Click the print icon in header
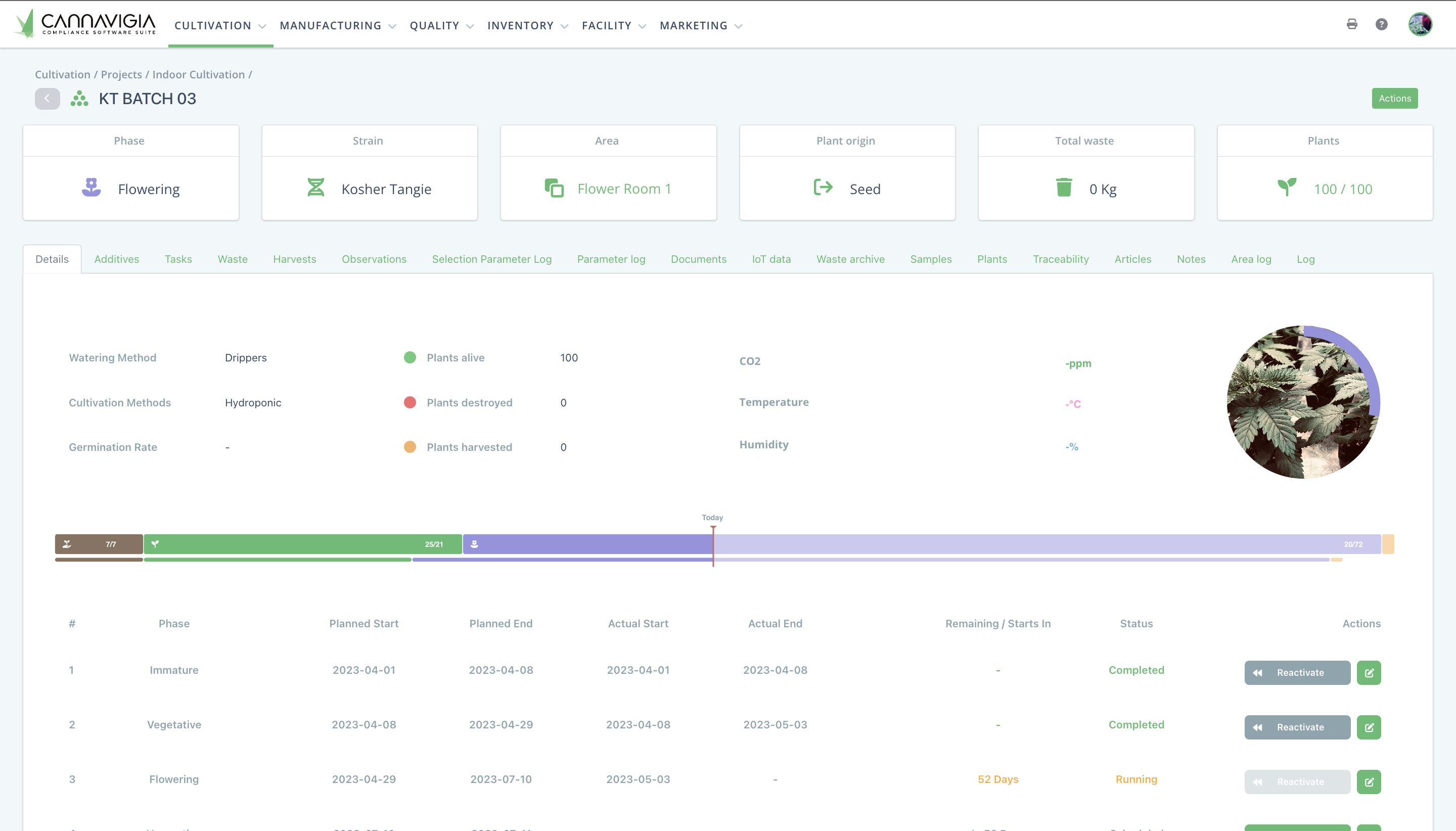1456x831 pixels. (x=1351, y=24)
